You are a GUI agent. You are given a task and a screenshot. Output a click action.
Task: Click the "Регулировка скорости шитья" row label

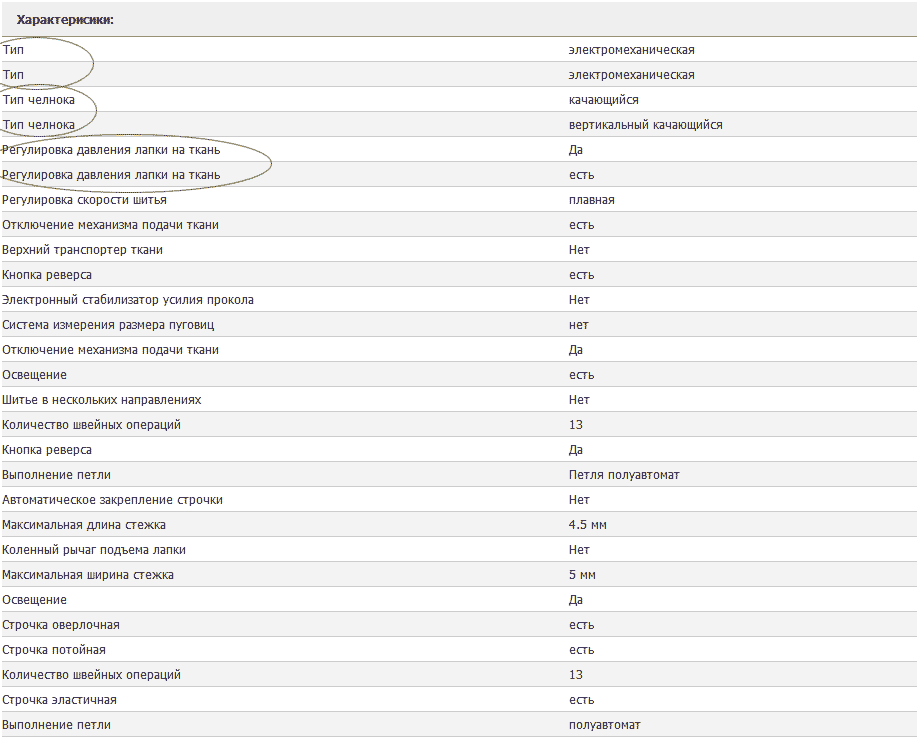(x=84, y=200)
